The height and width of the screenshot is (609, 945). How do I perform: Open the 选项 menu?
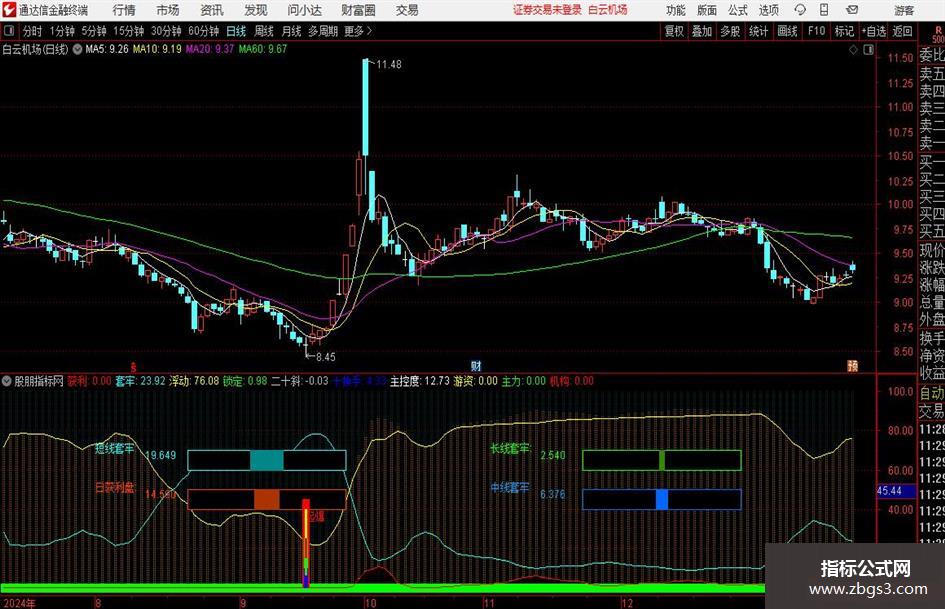768,10
